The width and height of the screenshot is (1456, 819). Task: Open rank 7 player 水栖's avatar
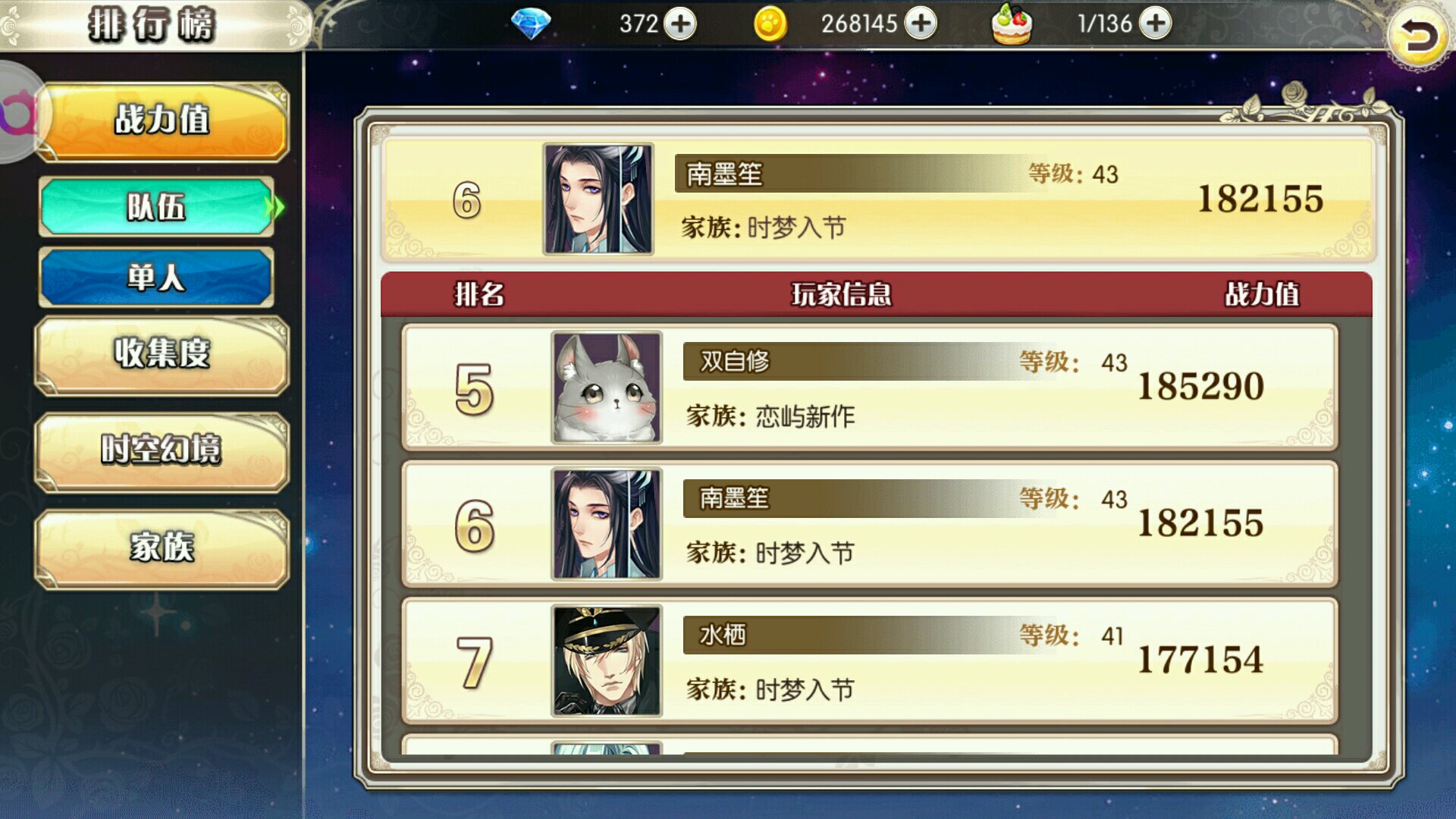click(x=607, y=661)
